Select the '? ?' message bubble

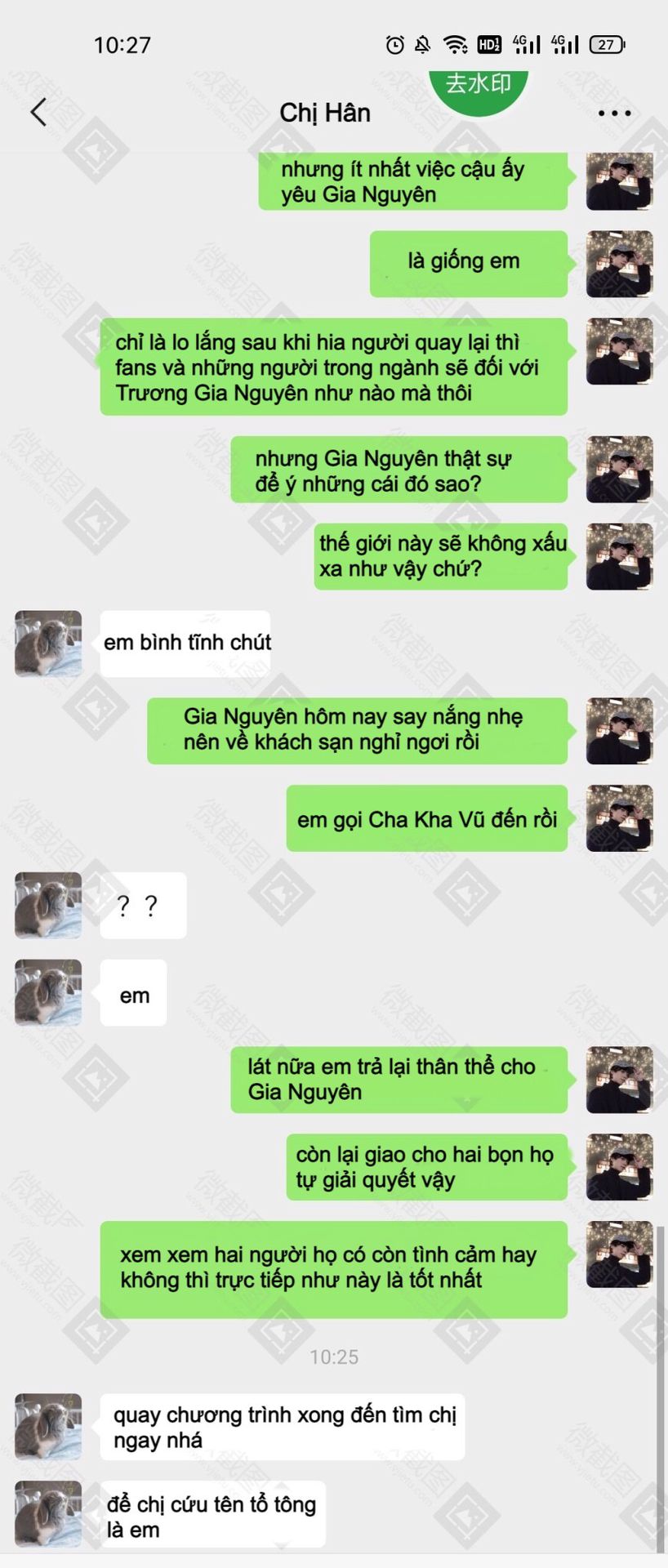tap(143, 905)
